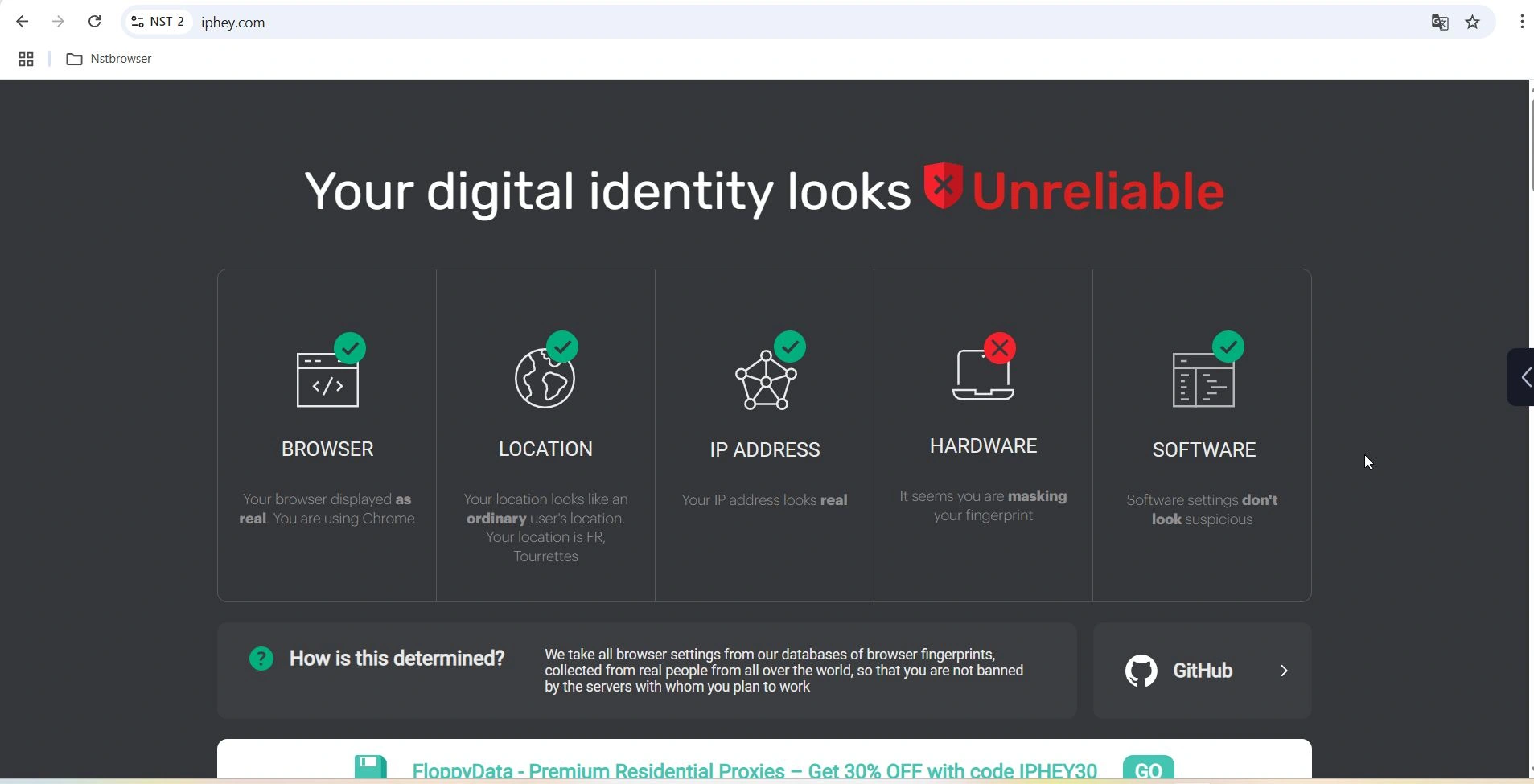Click the browser forward arrow

59,22
